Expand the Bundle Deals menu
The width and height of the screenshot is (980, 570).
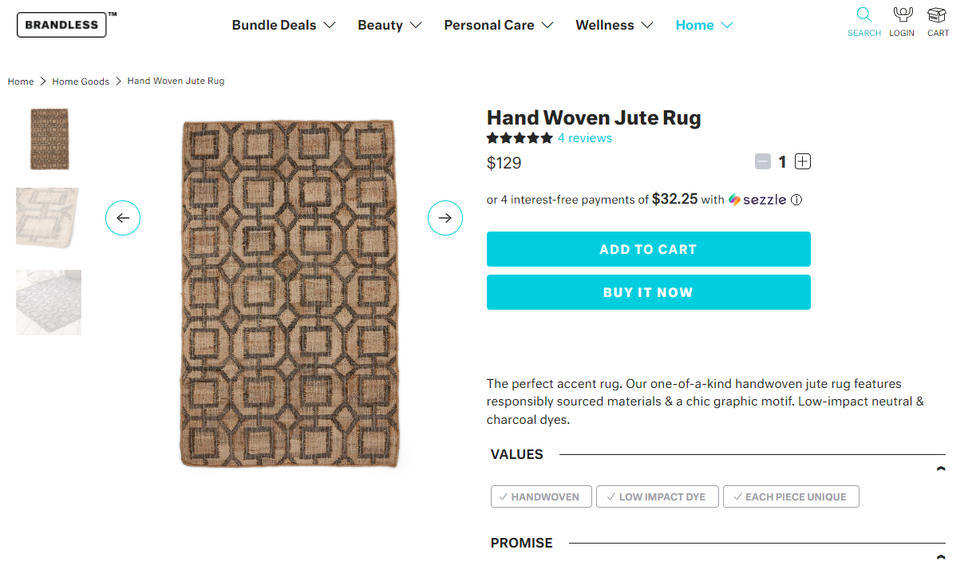284,25
